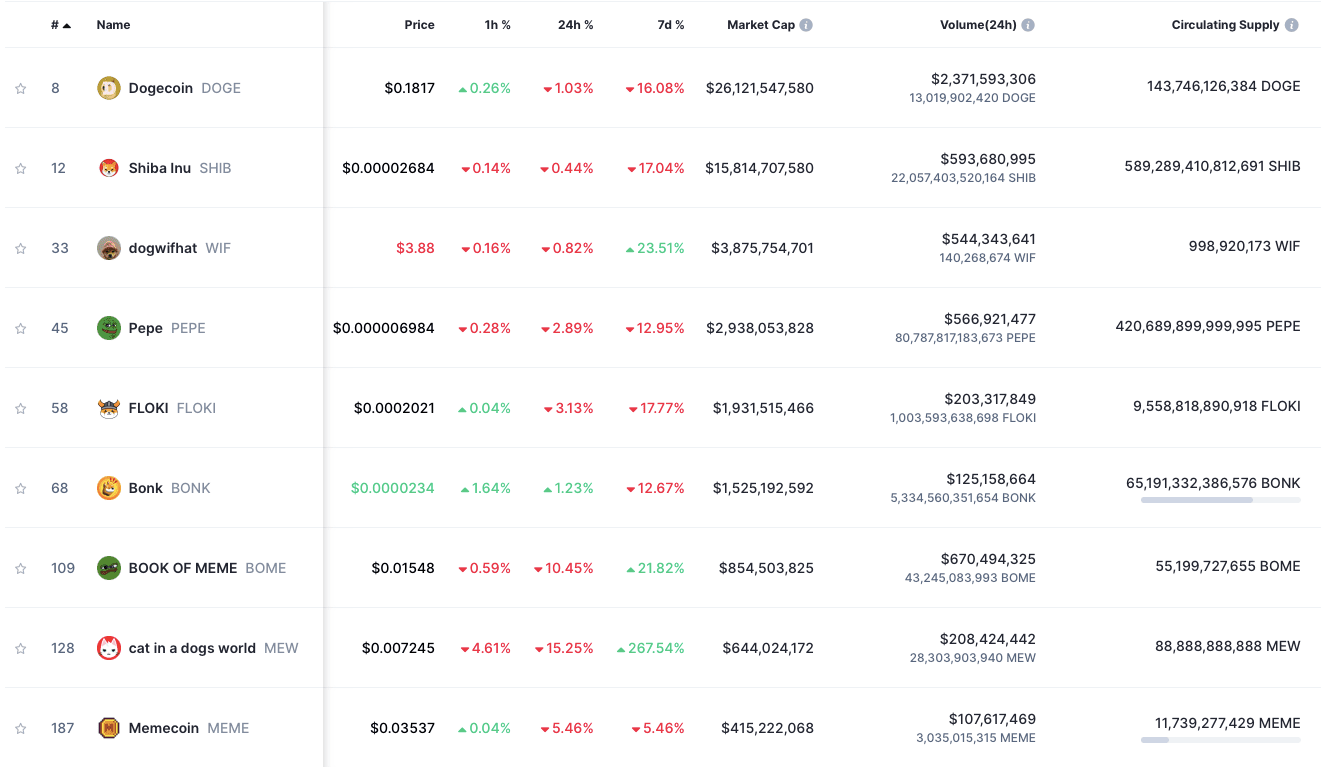Add dogwifhat to watchlist via star
1321x767 pixels.
(20, 248)
